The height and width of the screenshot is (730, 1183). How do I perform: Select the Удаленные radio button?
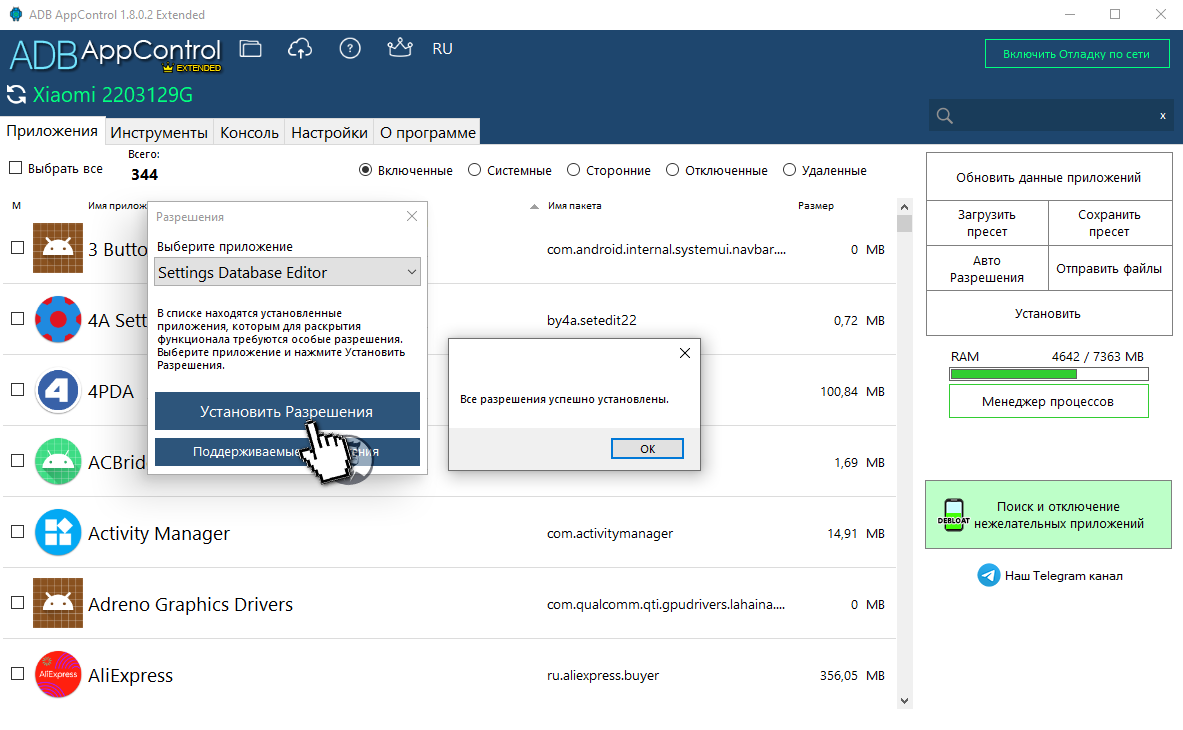click(x=789, y=170)
